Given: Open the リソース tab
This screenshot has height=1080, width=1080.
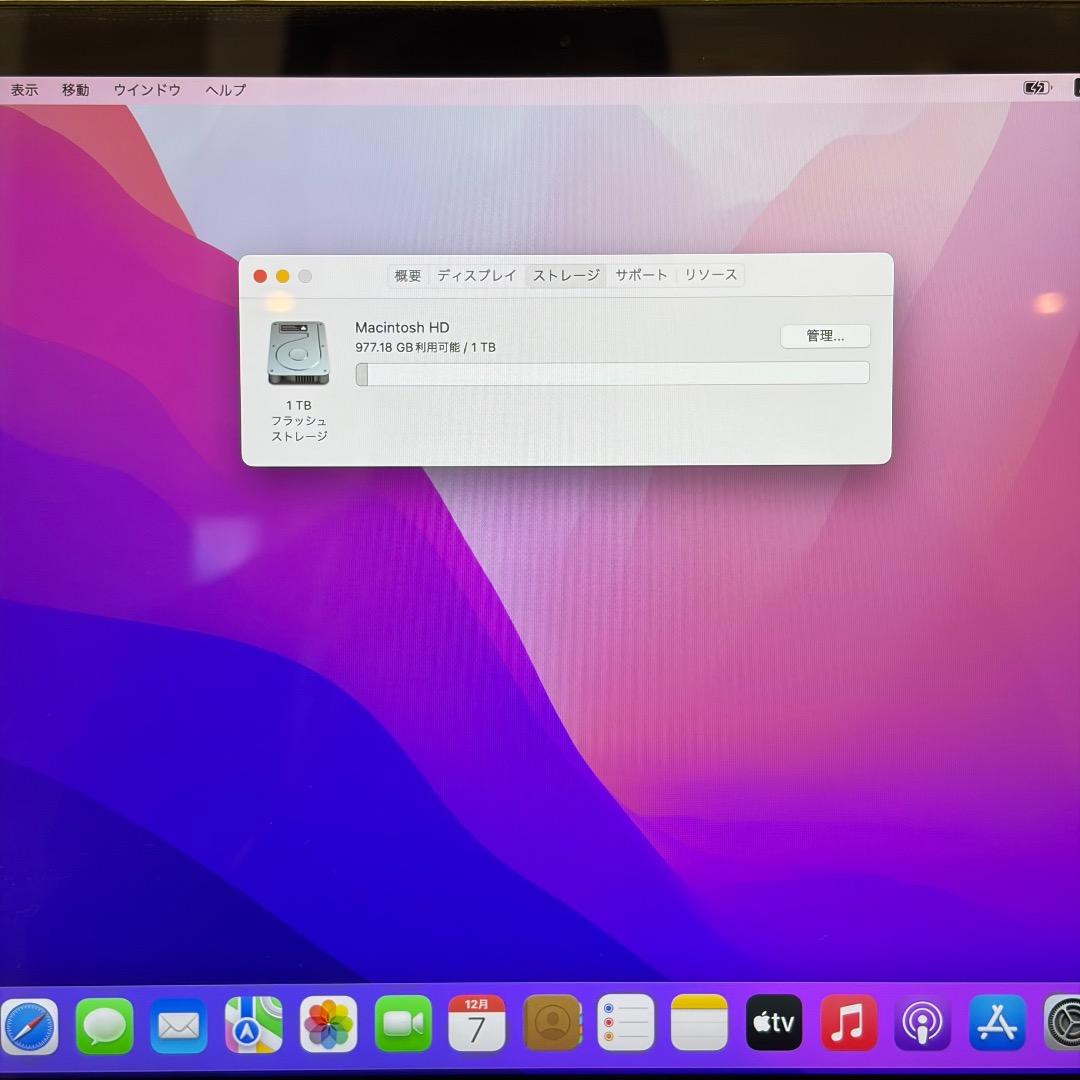Looking at the screenshot, I should pos(710,275).
